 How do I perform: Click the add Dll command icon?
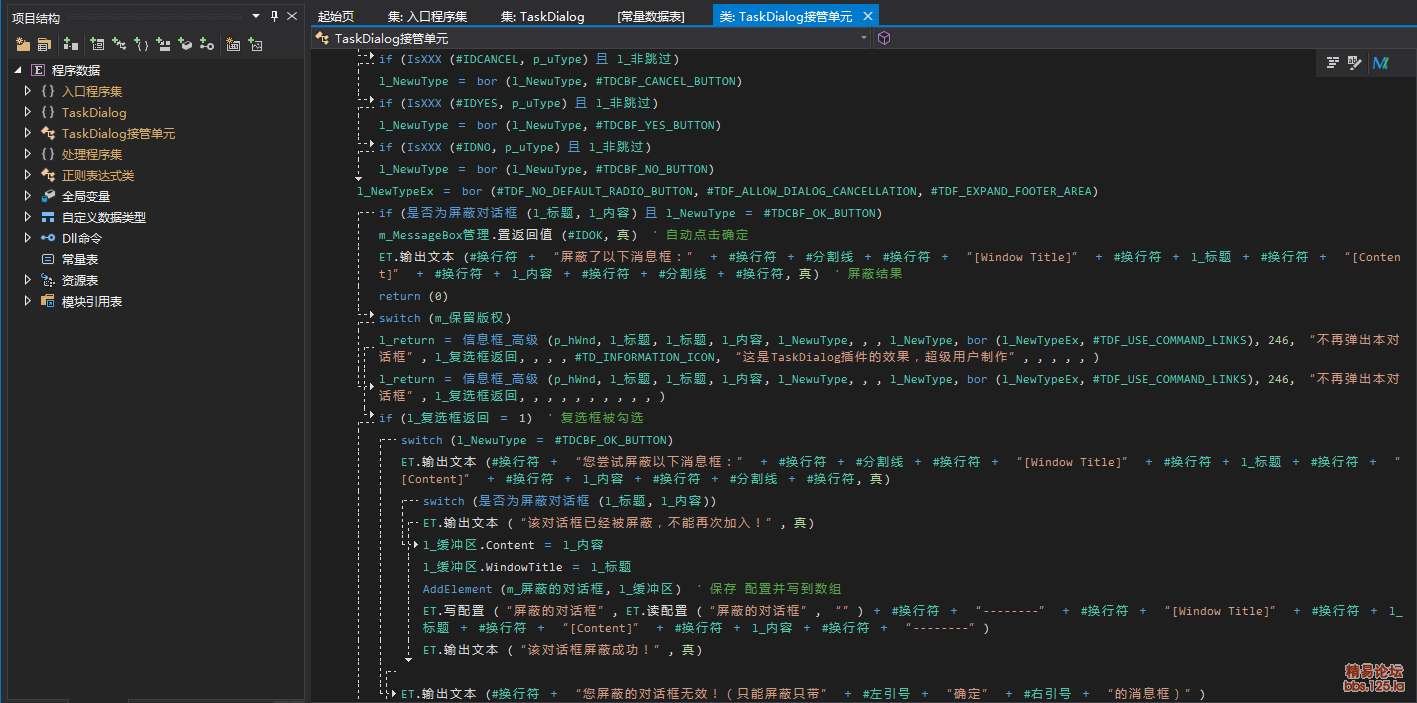point(207,44)
